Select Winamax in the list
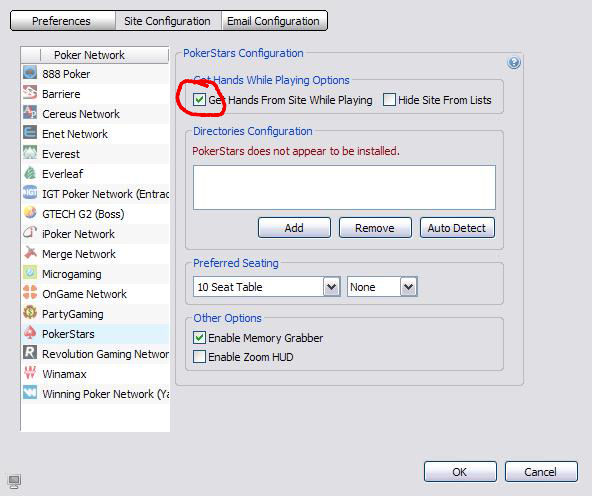 (96, 374)
